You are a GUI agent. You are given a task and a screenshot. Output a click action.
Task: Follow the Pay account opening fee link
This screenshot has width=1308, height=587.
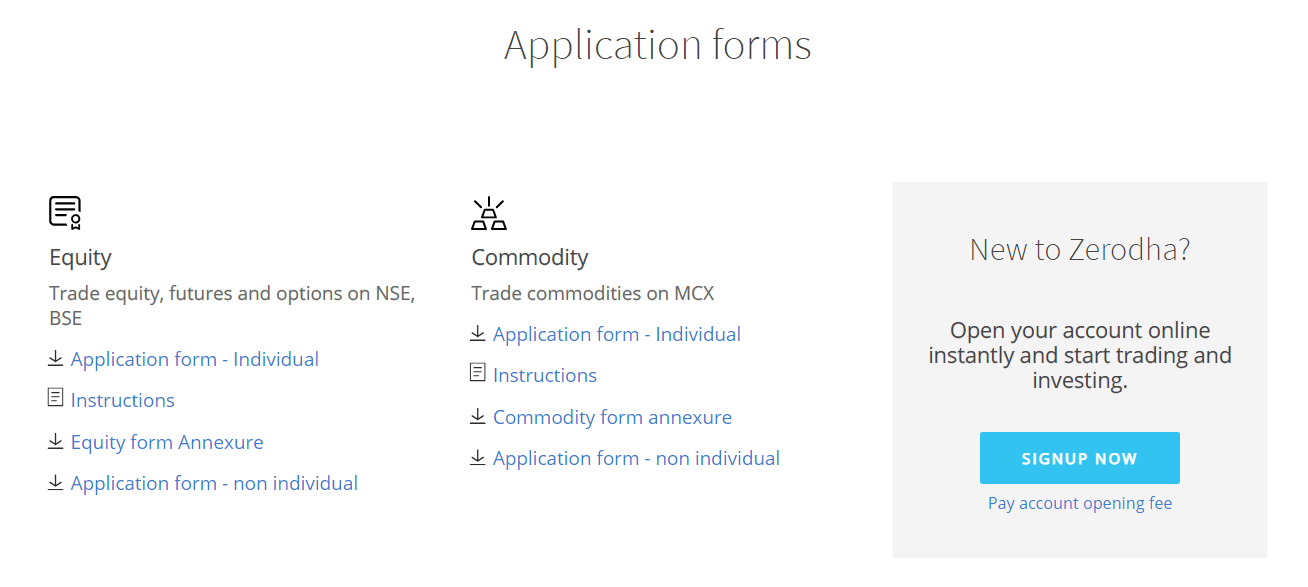coord(1080,503)
